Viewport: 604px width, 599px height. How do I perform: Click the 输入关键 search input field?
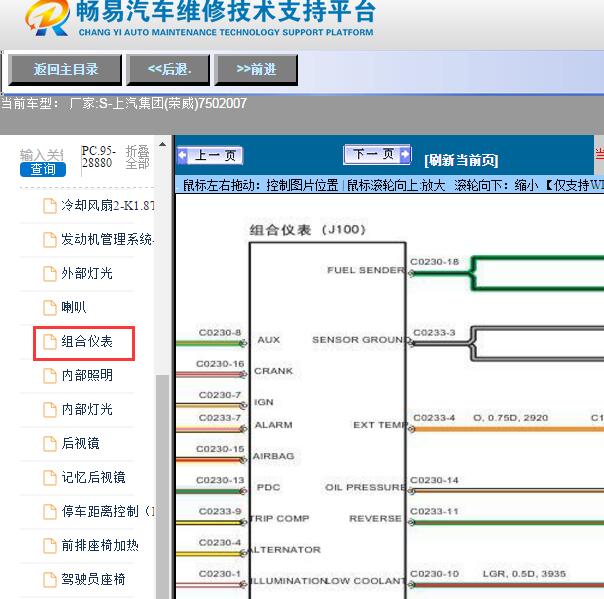point(42,154)
